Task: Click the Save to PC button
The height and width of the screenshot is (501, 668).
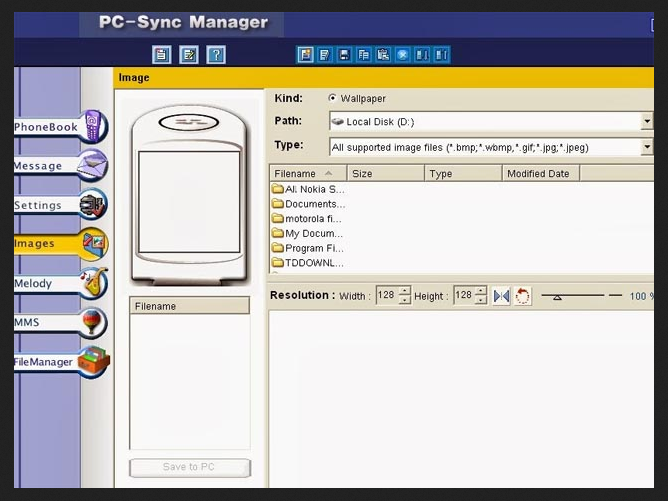Action: [190, 467]
